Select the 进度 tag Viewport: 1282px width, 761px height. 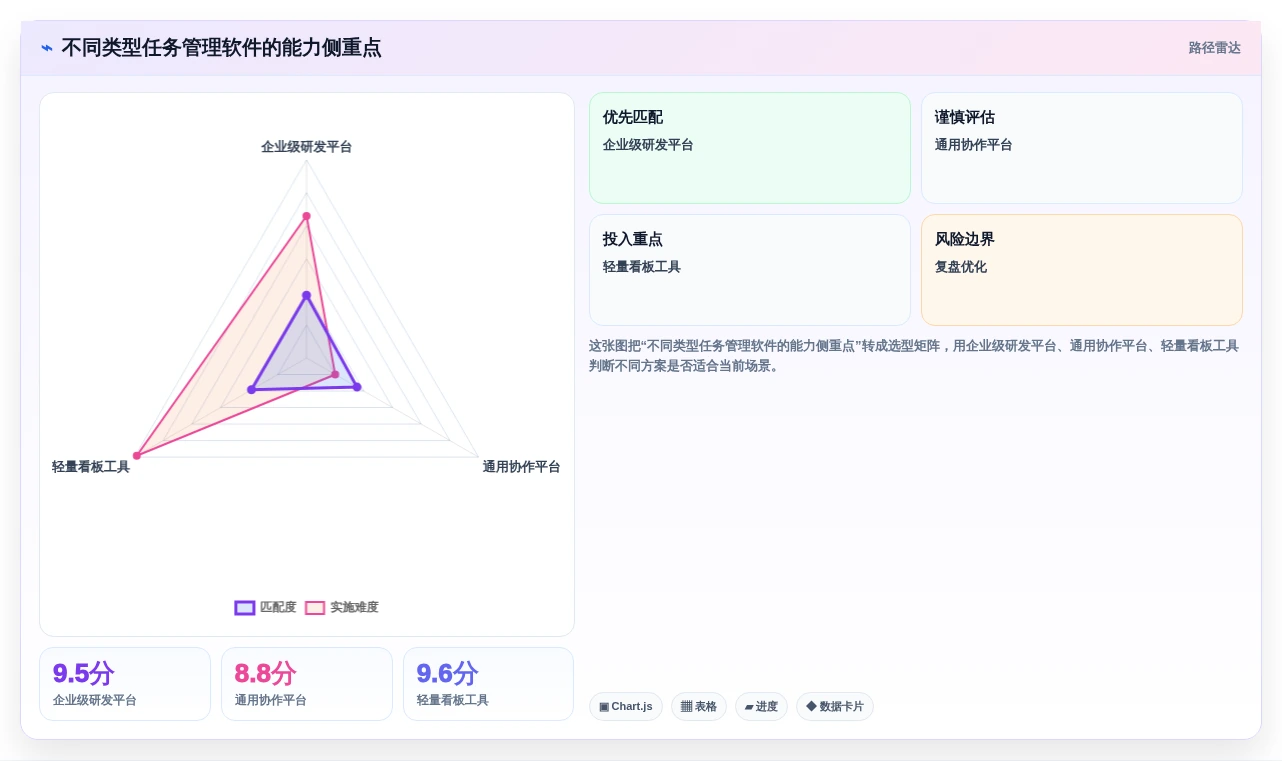pos(761,706)
